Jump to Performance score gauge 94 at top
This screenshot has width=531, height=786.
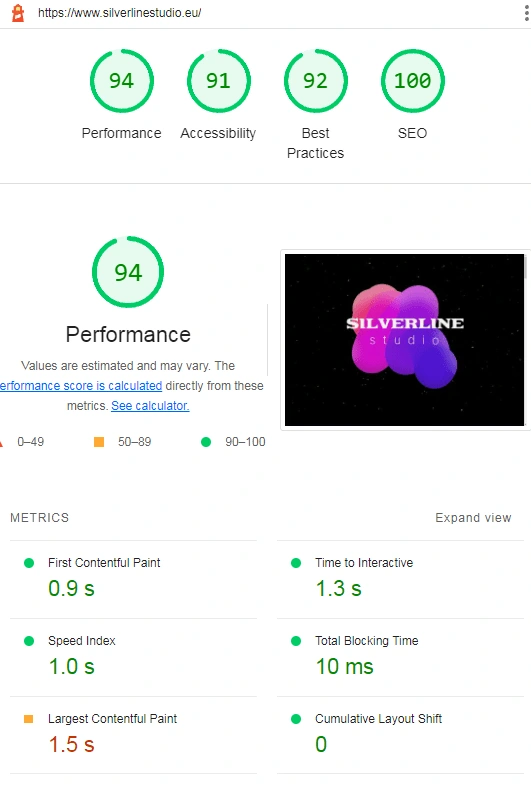click(122, 81)
